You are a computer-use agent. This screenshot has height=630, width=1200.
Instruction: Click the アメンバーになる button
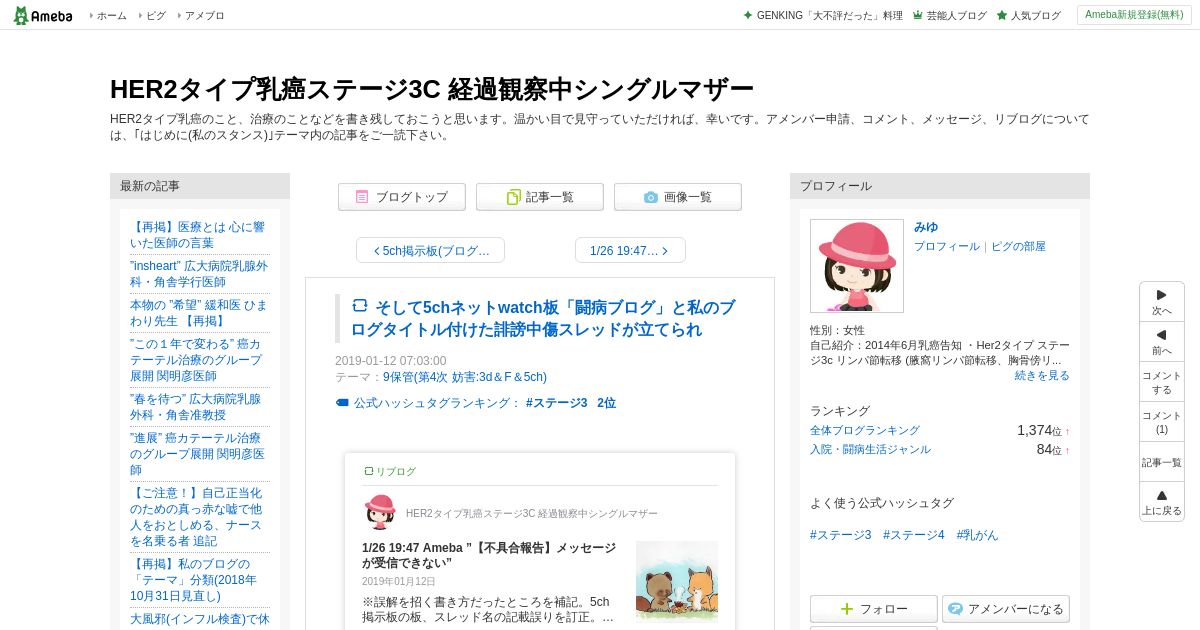coord(1006,609)
